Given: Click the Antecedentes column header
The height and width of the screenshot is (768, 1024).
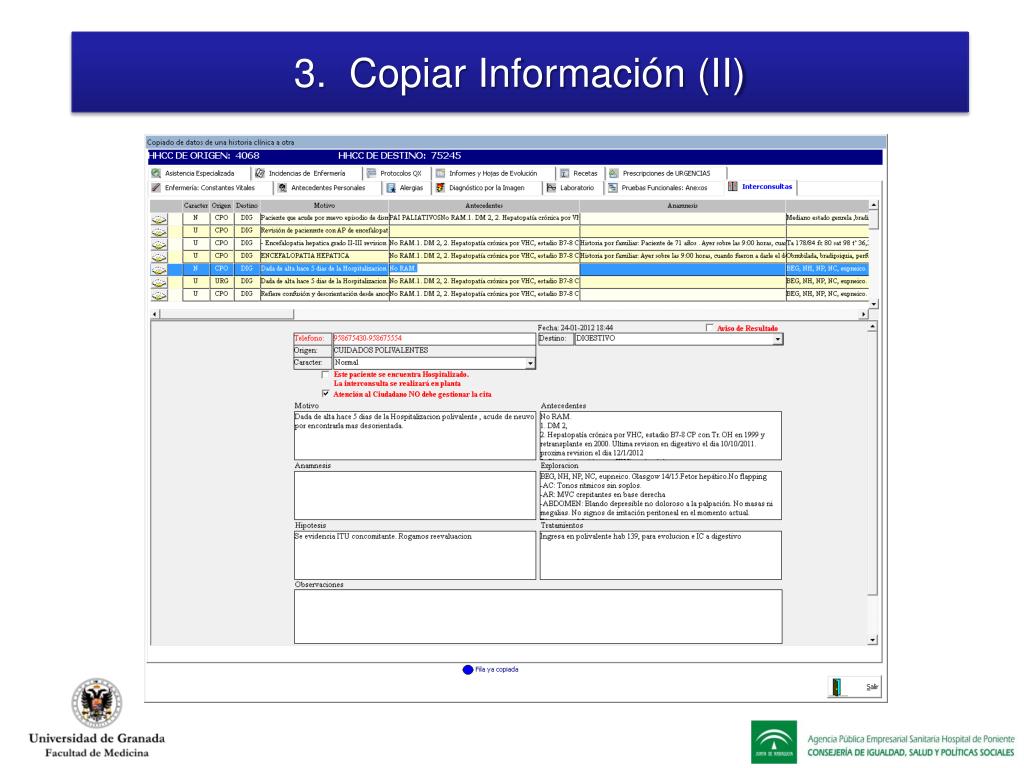Looking at the screenshot, I should click(484, 206).
